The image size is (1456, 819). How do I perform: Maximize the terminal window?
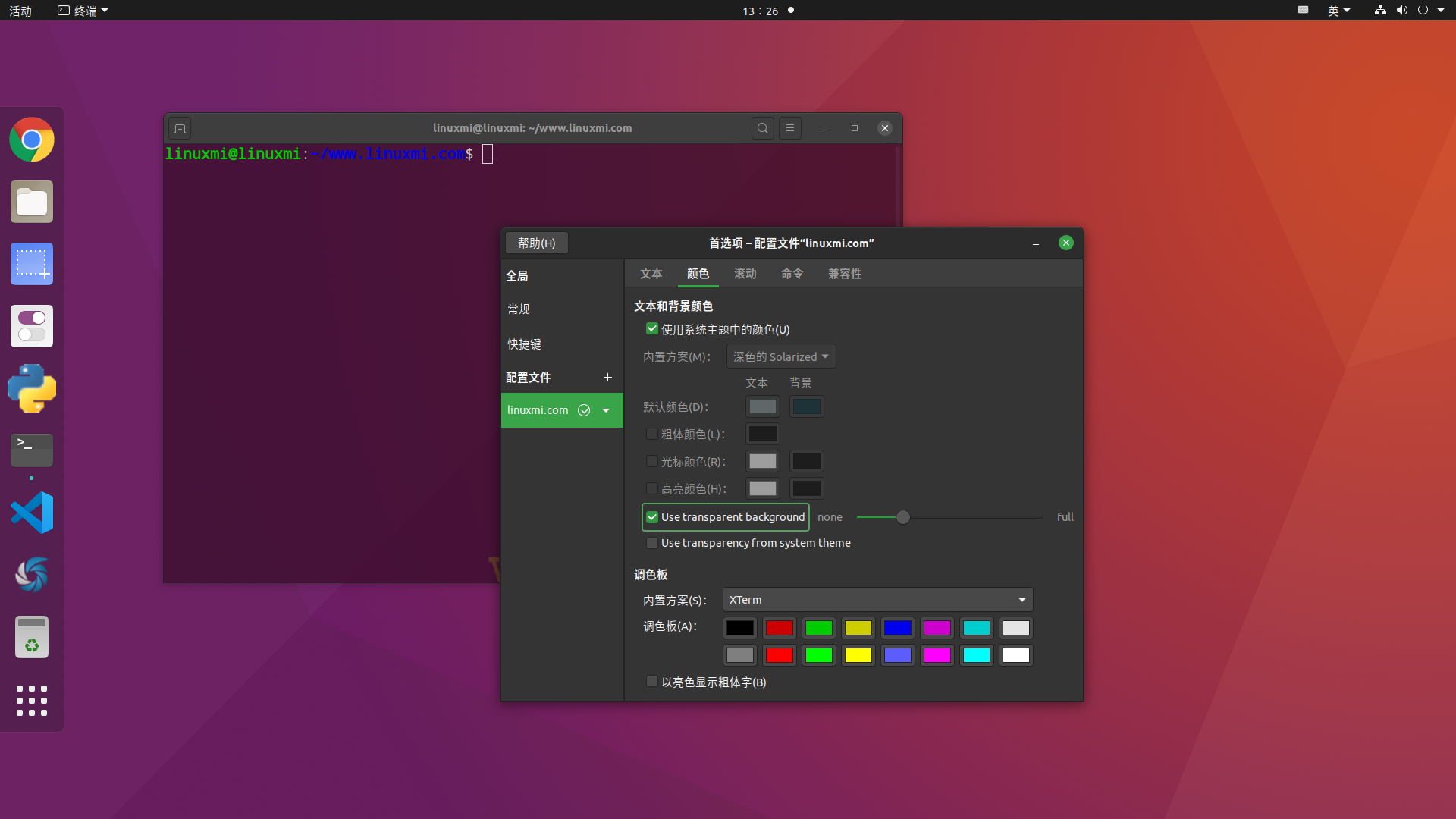tap(855, 128)
